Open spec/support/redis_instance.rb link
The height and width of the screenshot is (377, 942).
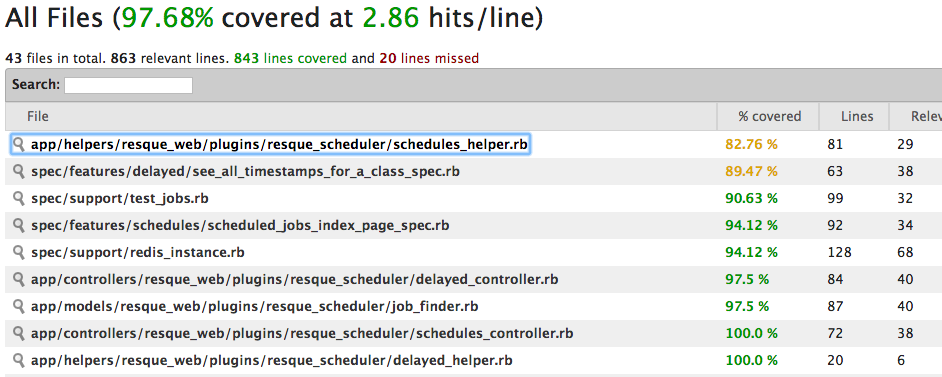point(138,253)
